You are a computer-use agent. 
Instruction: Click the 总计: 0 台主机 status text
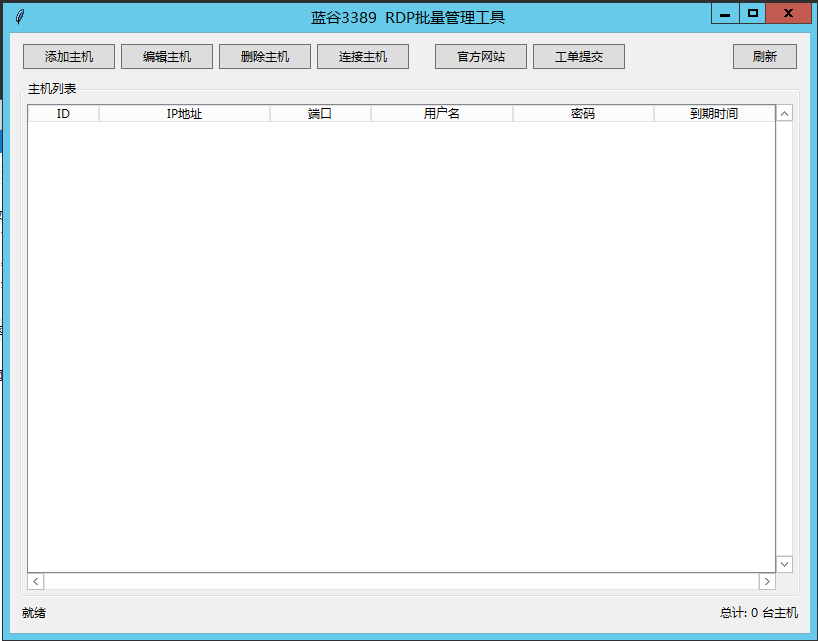pos(759,613)
